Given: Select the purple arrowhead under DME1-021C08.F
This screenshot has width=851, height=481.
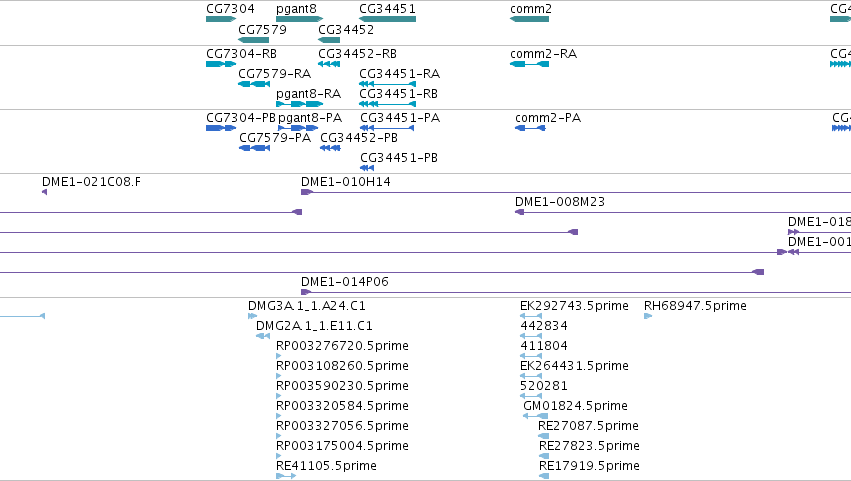Looking at the screenshot, I should point(45,192).
